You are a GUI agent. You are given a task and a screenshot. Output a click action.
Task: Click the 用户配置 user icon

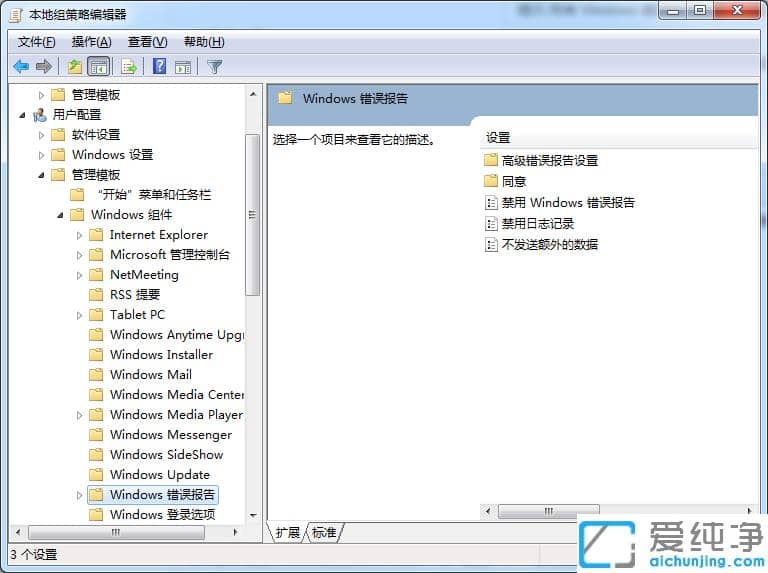pos(40,115)
